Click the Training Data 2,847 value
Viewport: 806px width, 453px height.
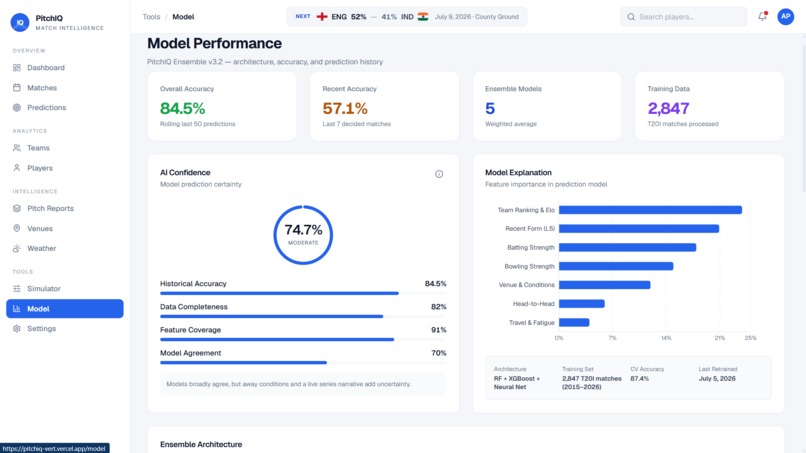668,108
